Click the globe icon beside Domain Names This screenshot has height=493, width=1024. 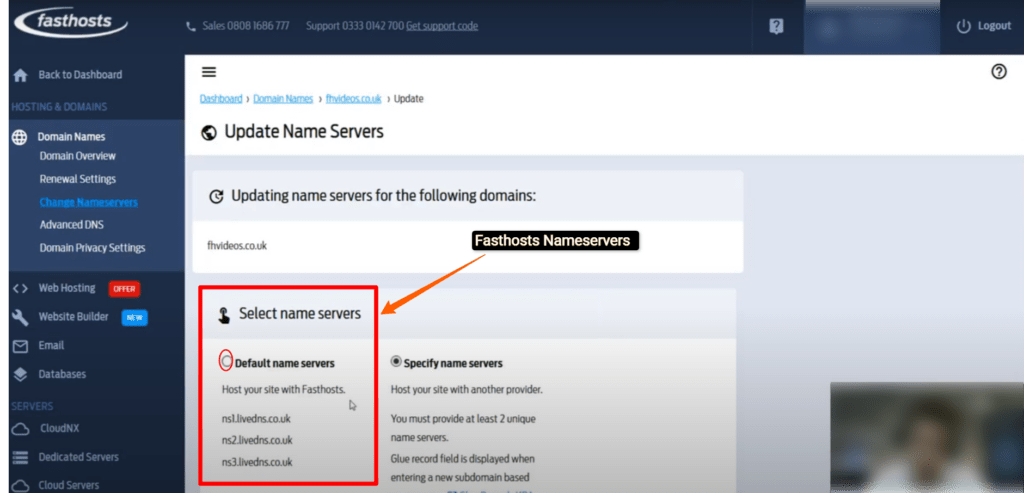20,137
